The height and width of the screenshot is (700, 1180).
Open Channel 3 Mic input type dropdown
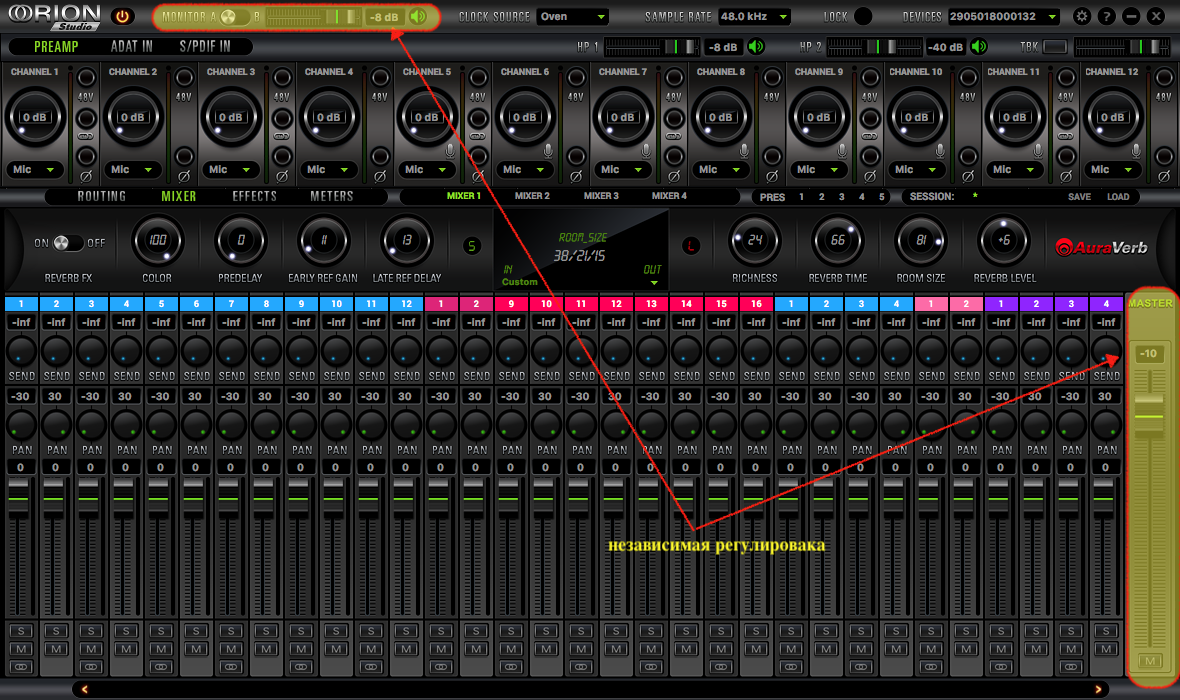coord(230,169)
